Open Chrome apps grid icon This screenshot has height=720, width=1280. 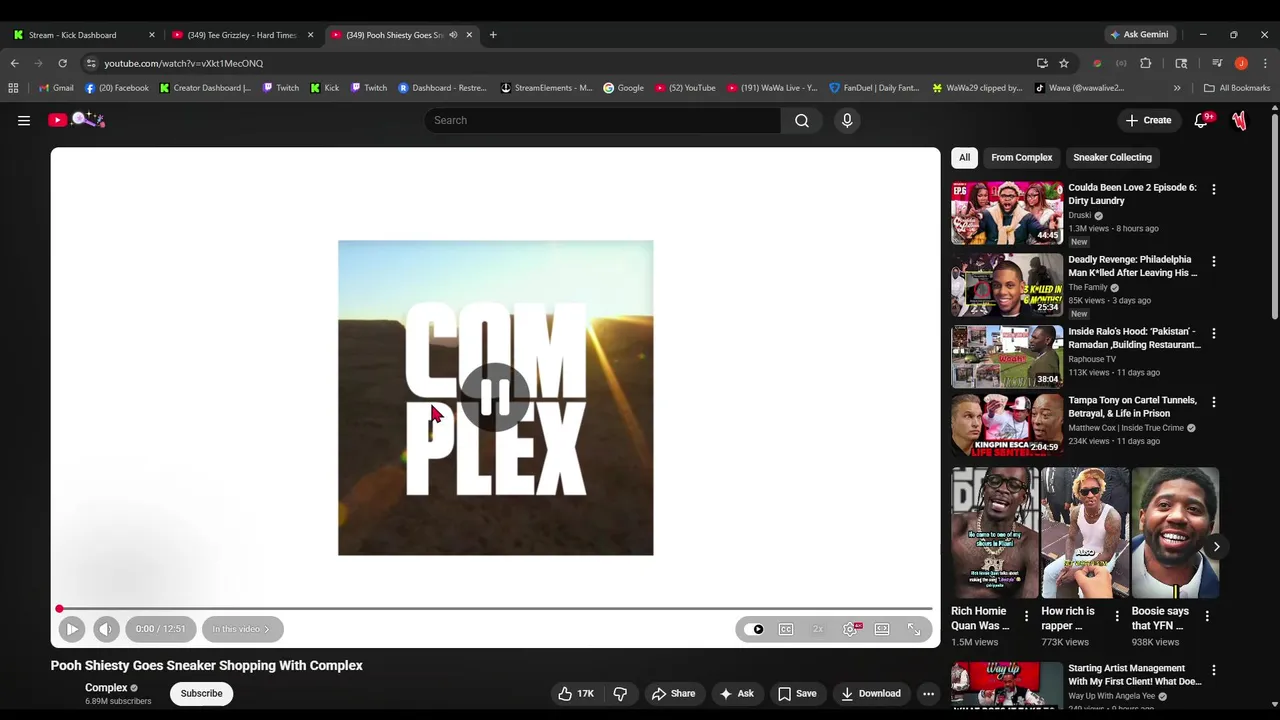click(x=13, y=88)
